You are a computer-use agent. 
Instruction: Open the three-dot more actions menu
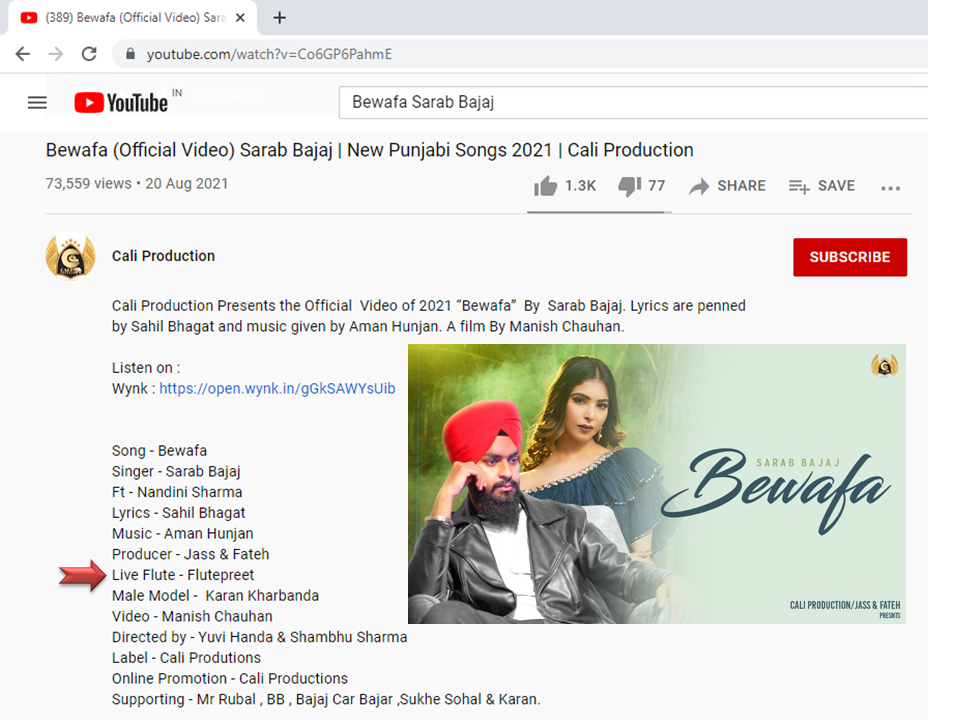890,187
